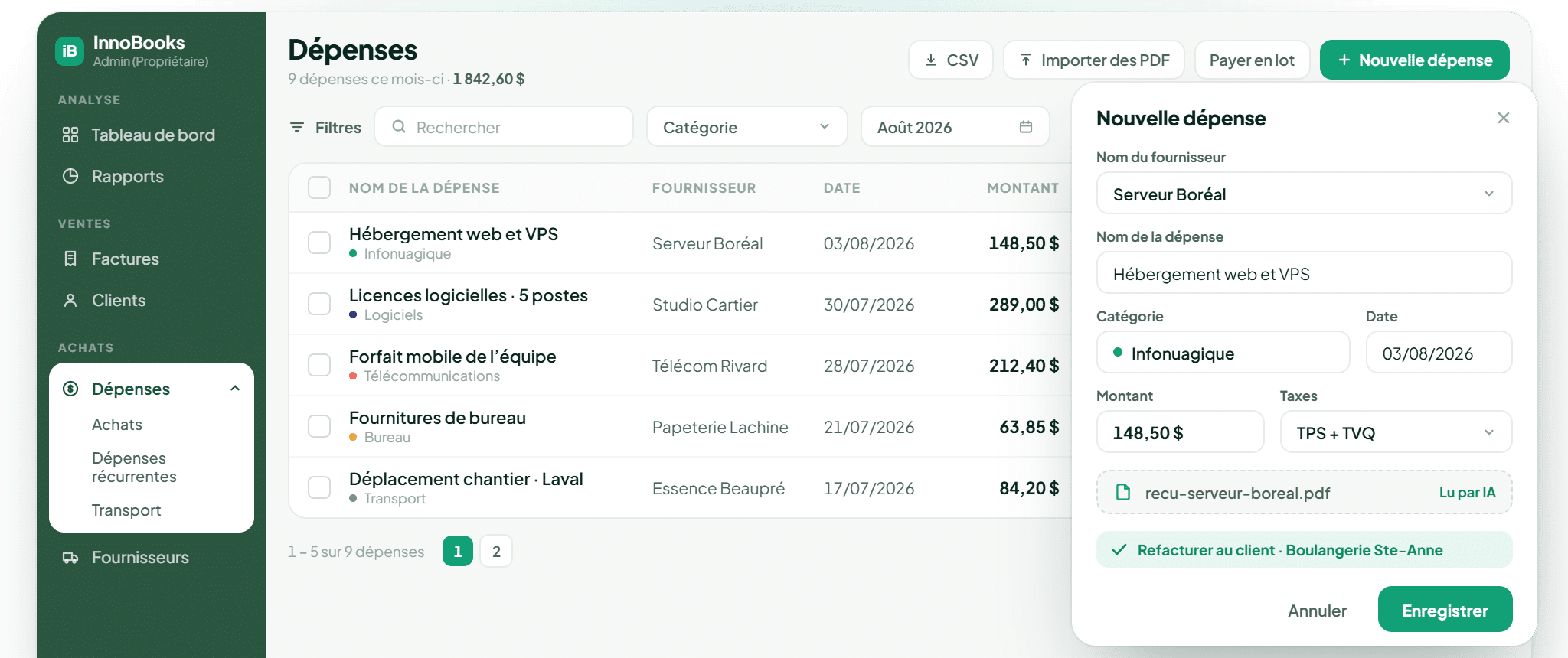Click the Fournisseurs truck icon
The width and height of the screenshot is (1568, 658).
click(x=70, y=558)
